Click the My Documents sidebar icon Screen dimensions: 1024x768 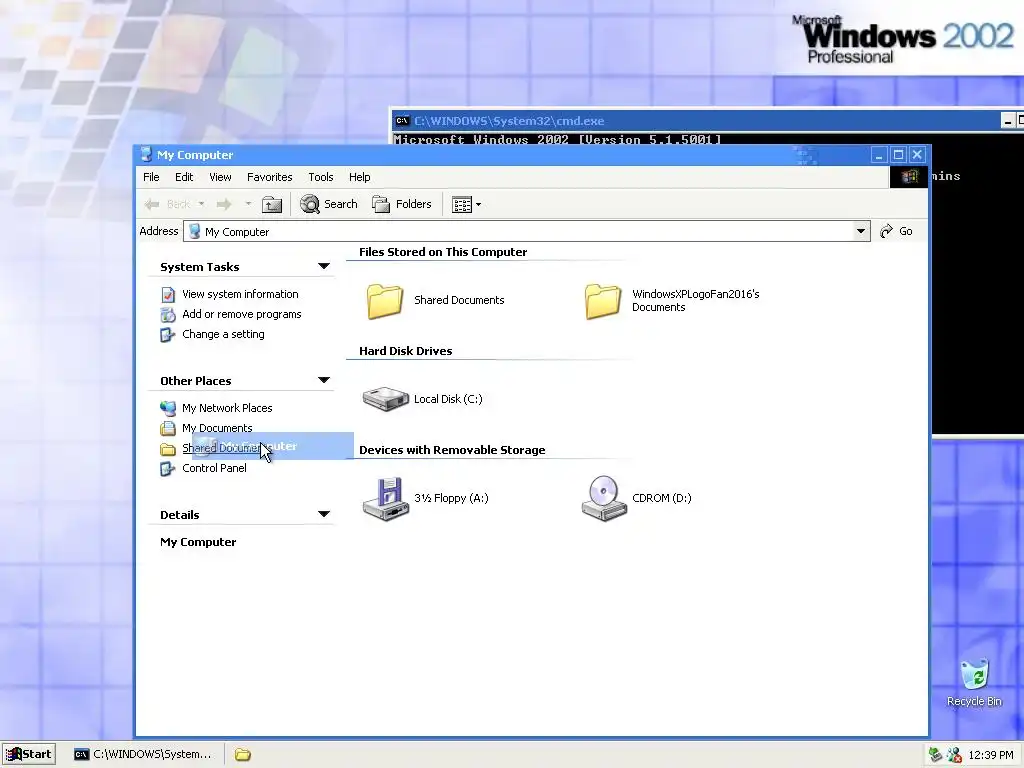tap(168, 429)
